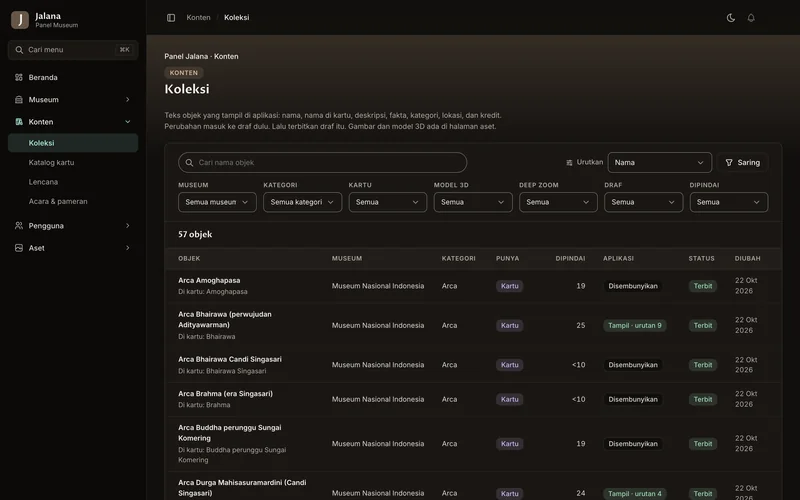Image resolution: width=800 pixels, height=500 pixels.
Task: Click the STATUS column header
Action: tap(702, 259)
